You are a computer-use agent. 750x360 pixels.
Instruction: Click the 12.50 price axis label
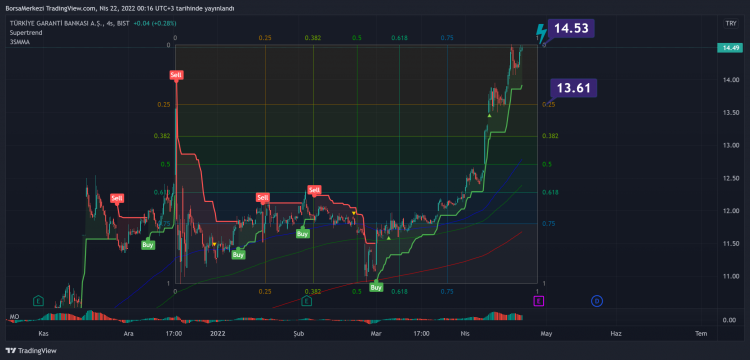coord(730,178)
